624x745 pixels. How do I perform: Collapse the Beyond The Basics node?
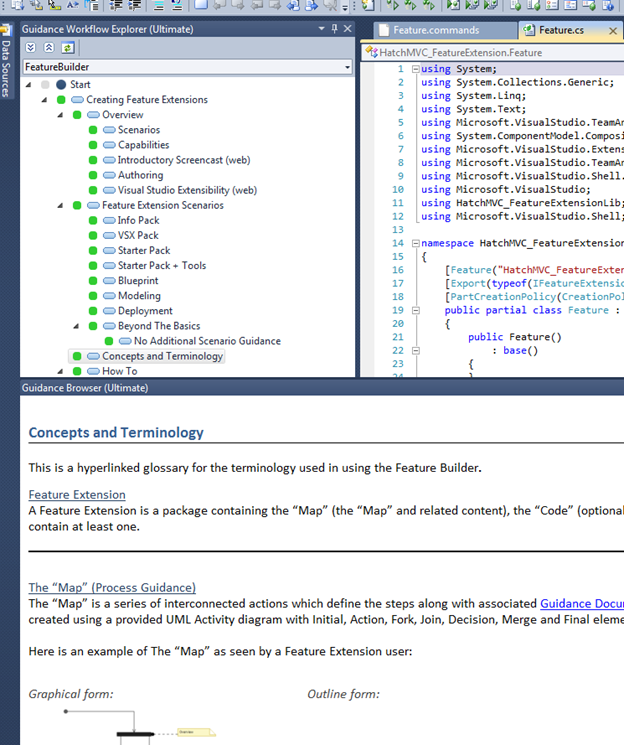pos(76,326)
